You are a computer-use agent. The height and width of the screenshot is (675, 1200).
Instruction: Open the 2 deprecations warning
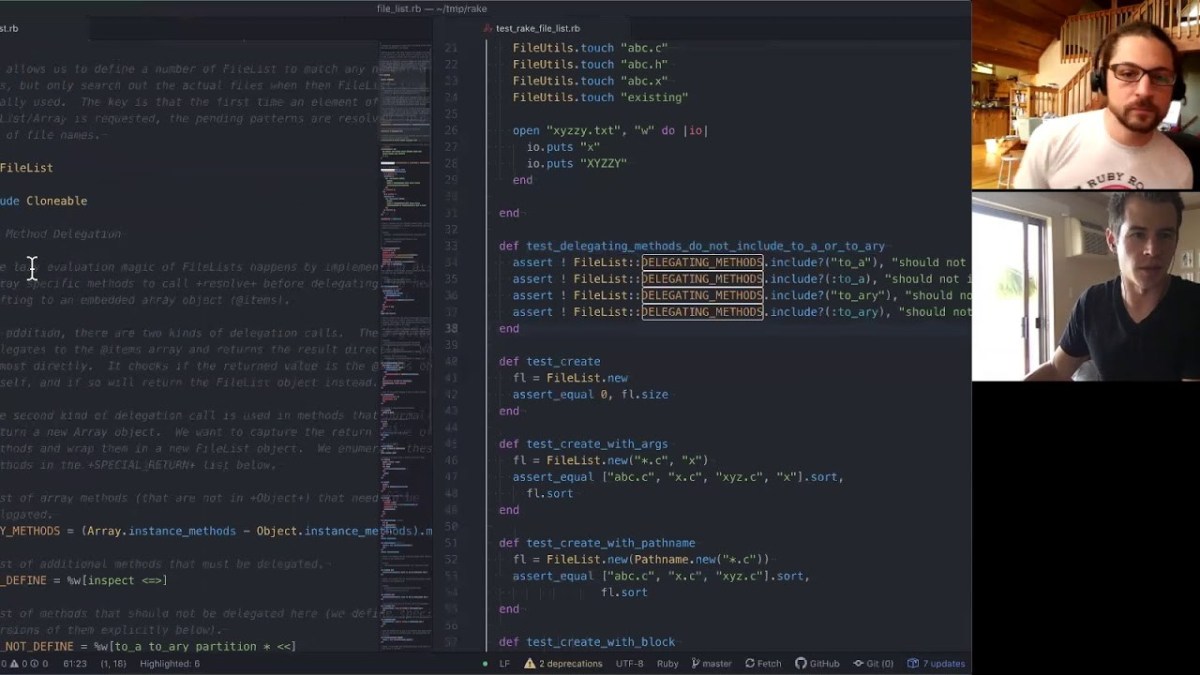coord(563,663)
